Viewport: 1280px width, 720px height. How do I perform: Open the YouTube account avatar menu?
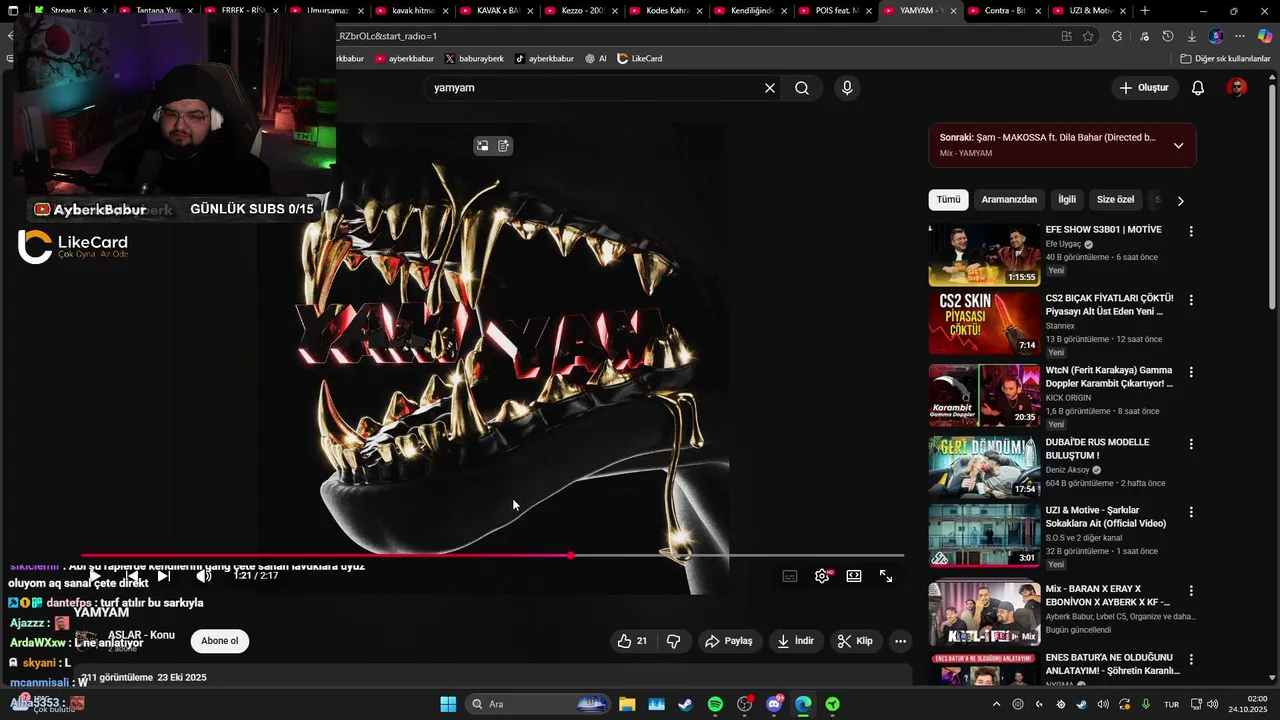coord(1237,88)
